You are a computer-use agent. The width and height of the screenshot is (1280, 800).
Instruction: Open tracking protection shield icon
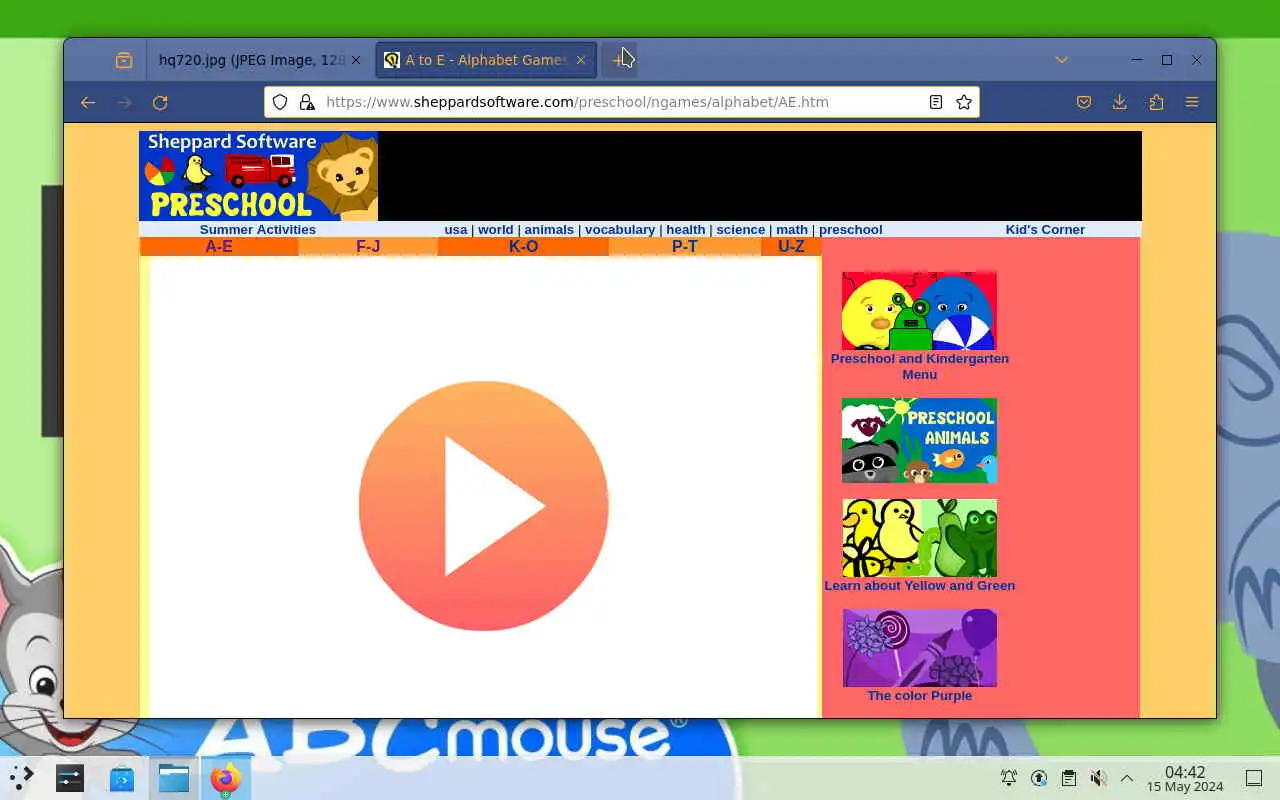(x=280, y=102)
